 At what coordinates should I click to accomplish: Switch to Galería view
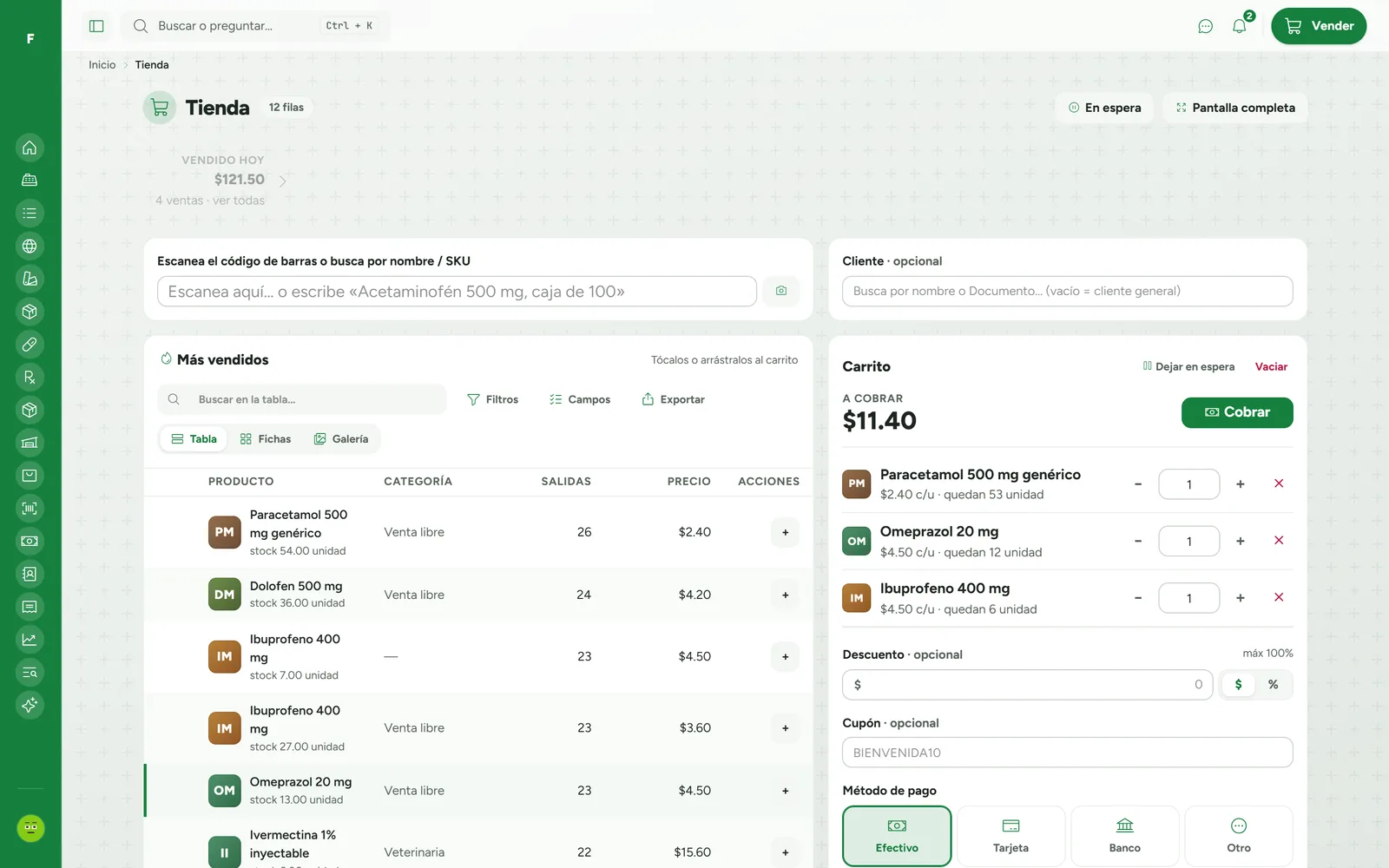tap(341, 439)
